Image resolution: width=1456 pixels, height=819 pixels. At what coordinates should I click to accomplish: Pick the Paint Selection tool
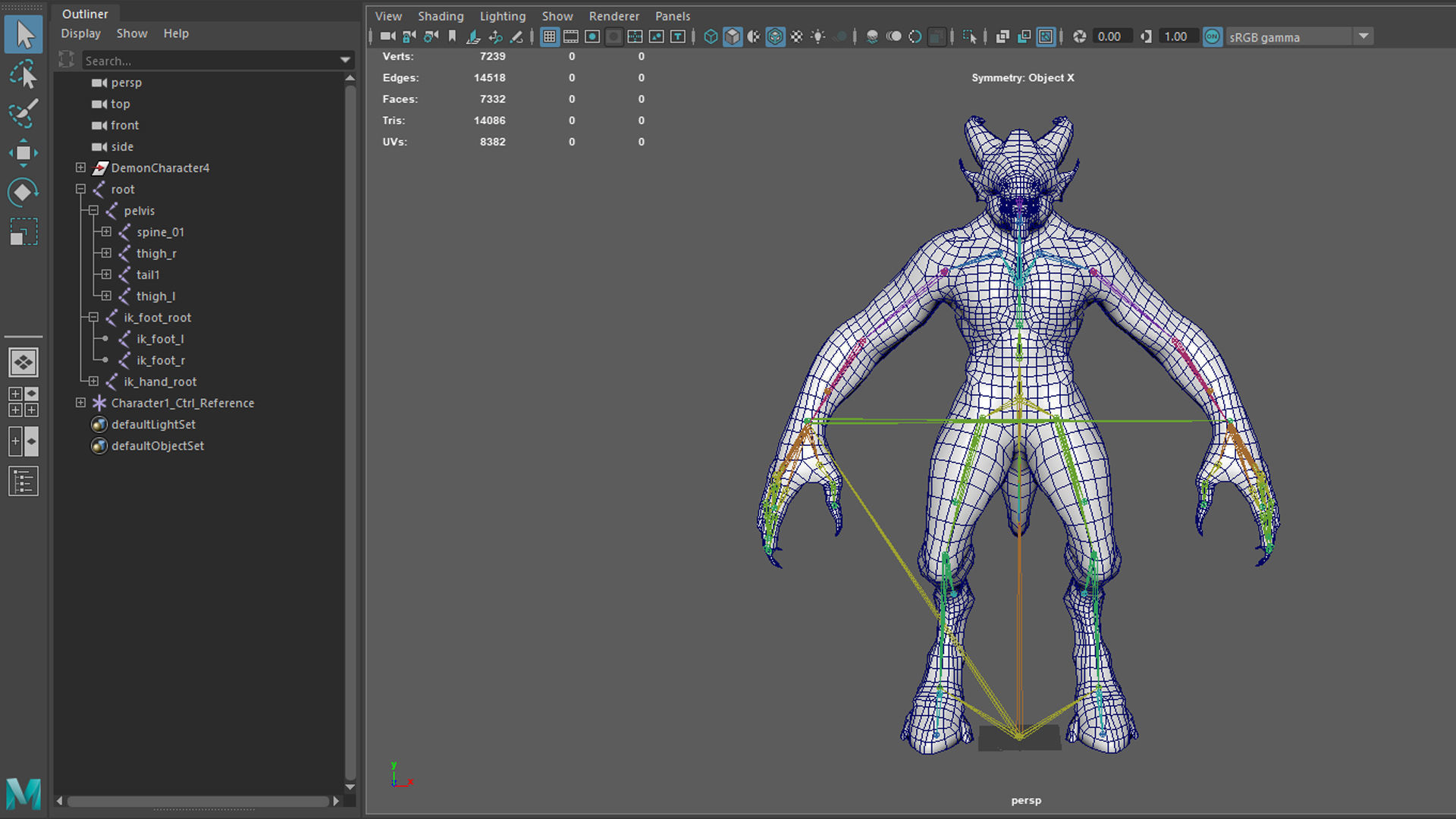pos(24,113)
